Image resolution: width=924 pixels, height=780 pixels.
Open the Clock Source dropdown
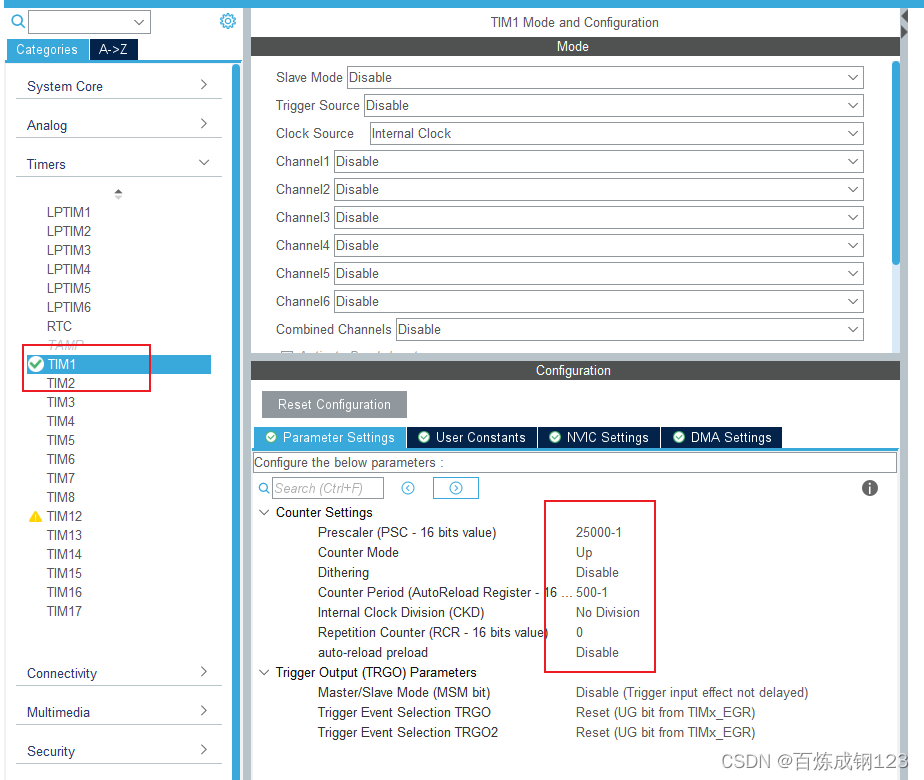(611, 133)
